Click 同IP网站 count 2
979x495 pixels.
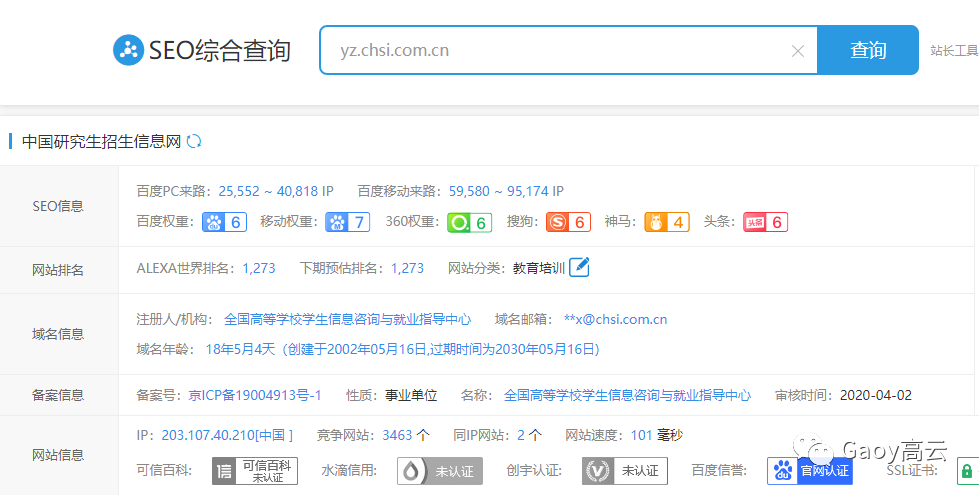pyautogui.click(x=521, y=435)
